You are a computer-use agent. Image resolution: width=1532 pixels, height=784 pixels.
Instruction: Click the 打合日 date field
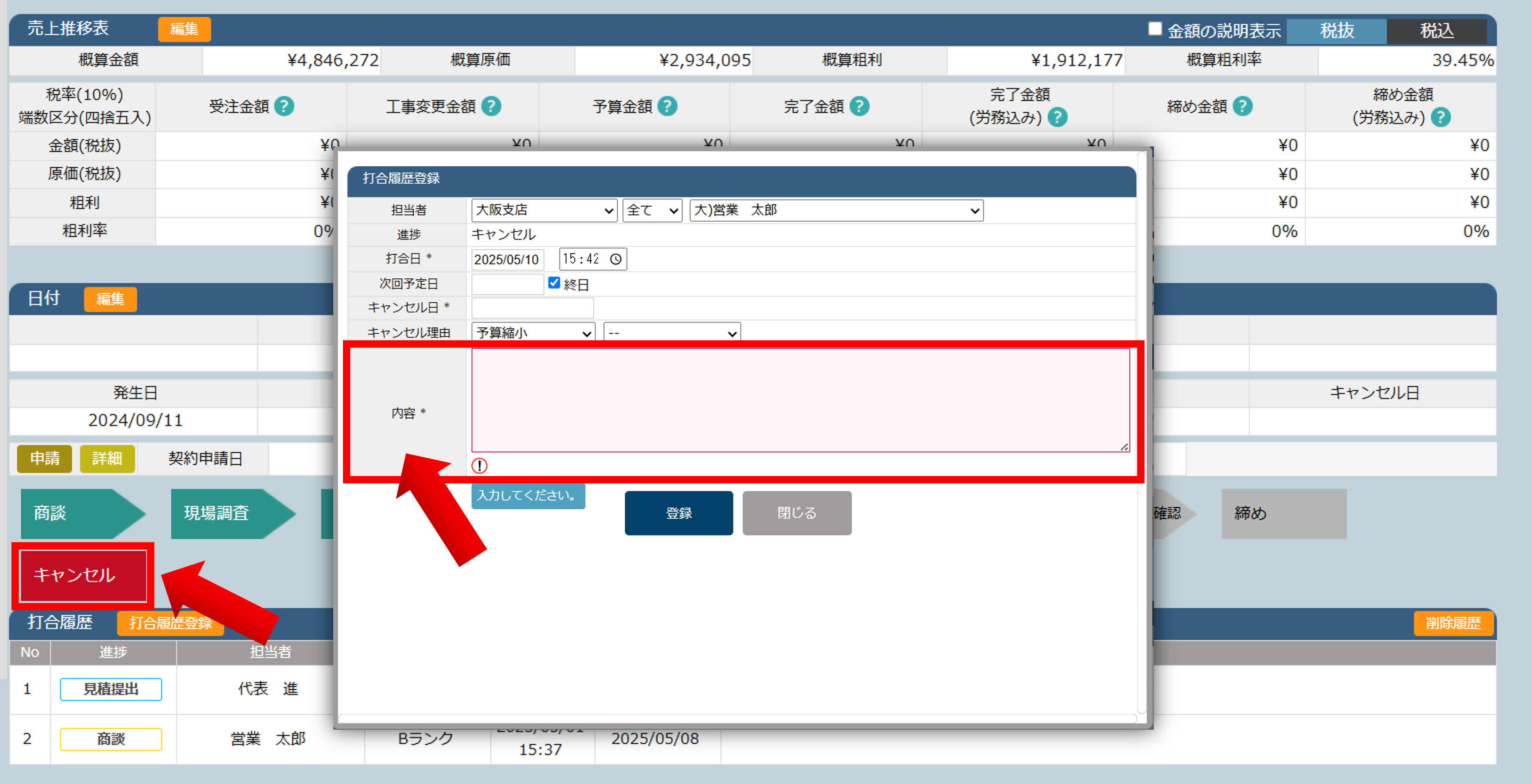(x=507, y=260)
